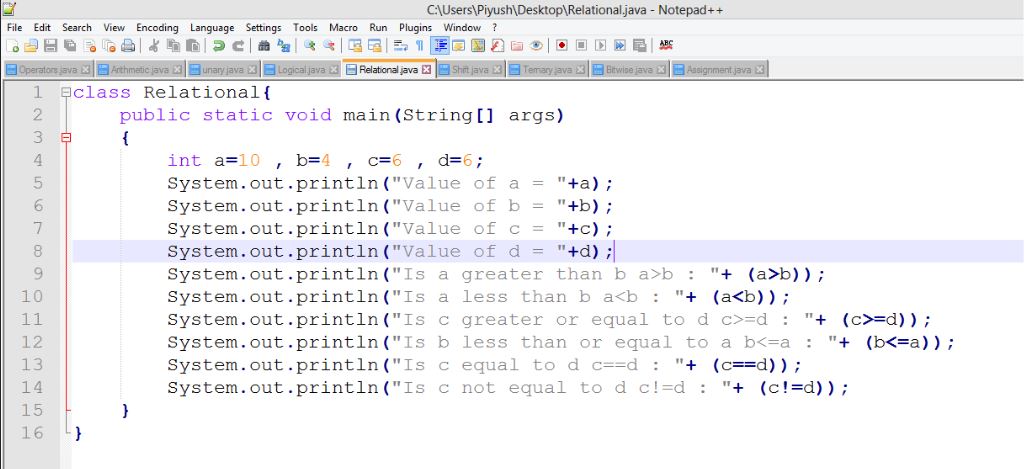This screenshot has width=1025, height=469.
Task: Close the Relational.java tab
Action: tap(427, 69)
